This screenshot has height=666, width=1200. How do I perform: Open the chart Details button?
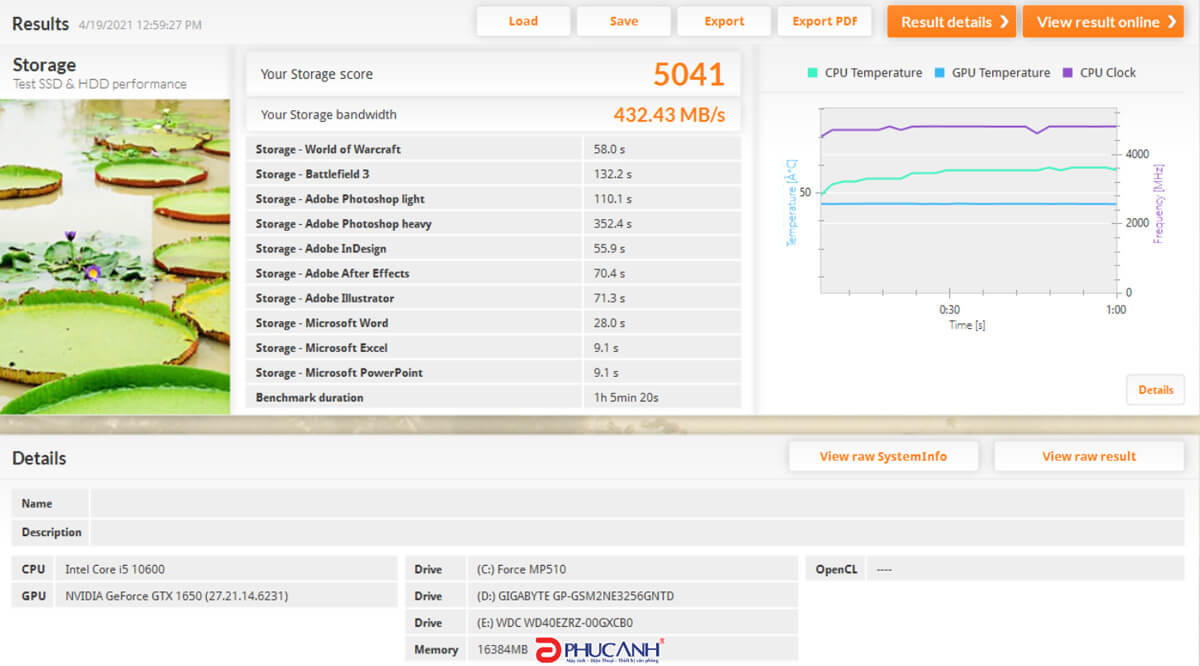pos(1155,390)
